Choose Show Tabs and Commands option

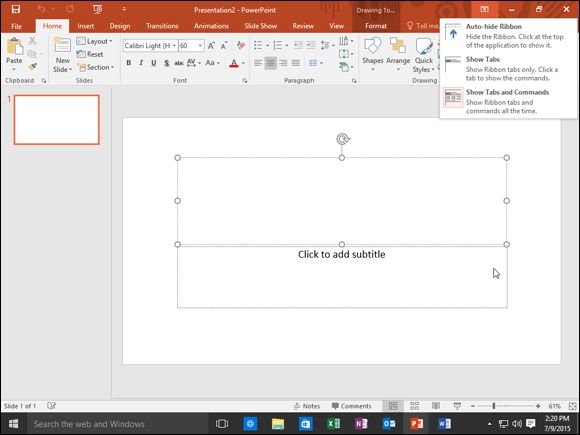pyautogui.click(x=508, y=101)
